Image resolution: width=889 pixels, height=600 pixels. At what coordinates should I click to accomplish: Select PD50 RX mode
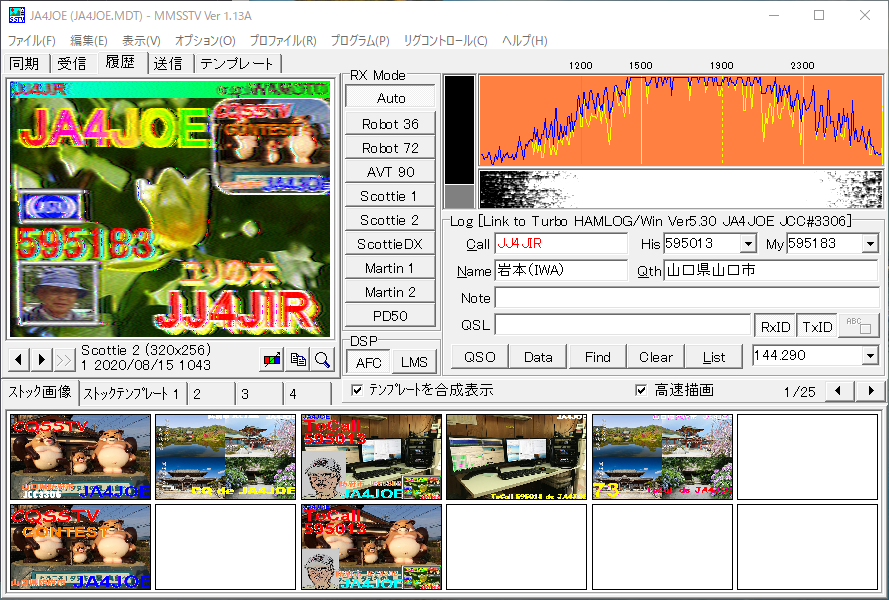tap(391, 316)
